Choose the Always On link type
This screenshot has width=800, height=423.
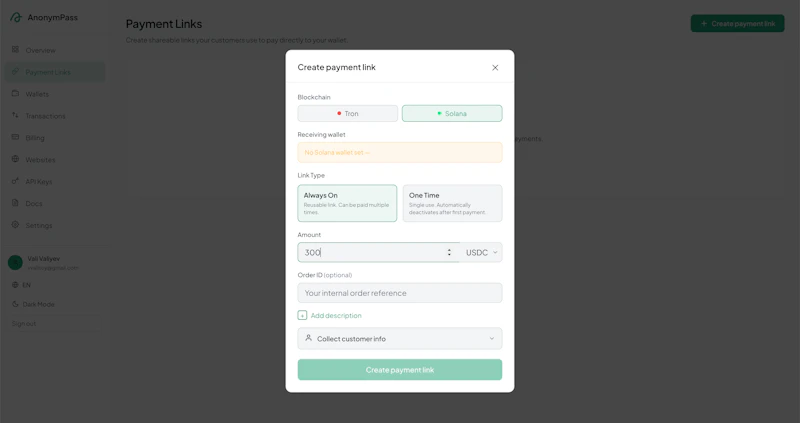point(347,203)
